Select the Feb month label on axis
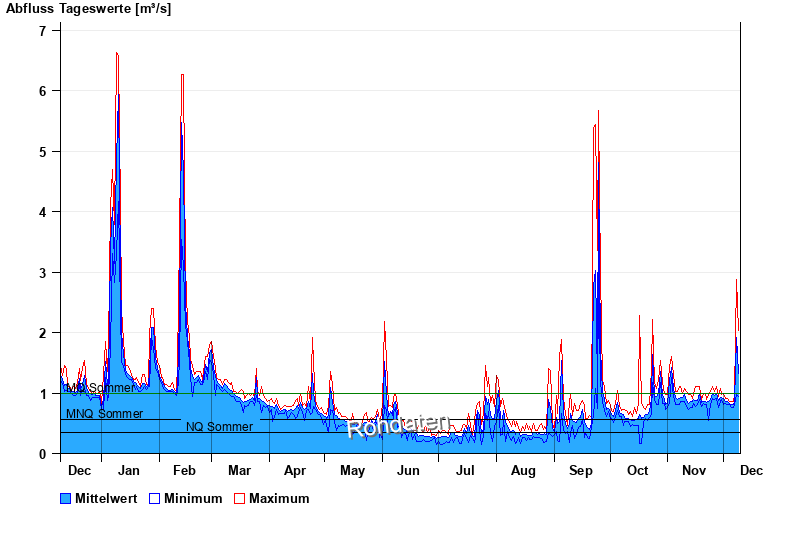Screen dimensions: 800x550 tap(184, 470)
